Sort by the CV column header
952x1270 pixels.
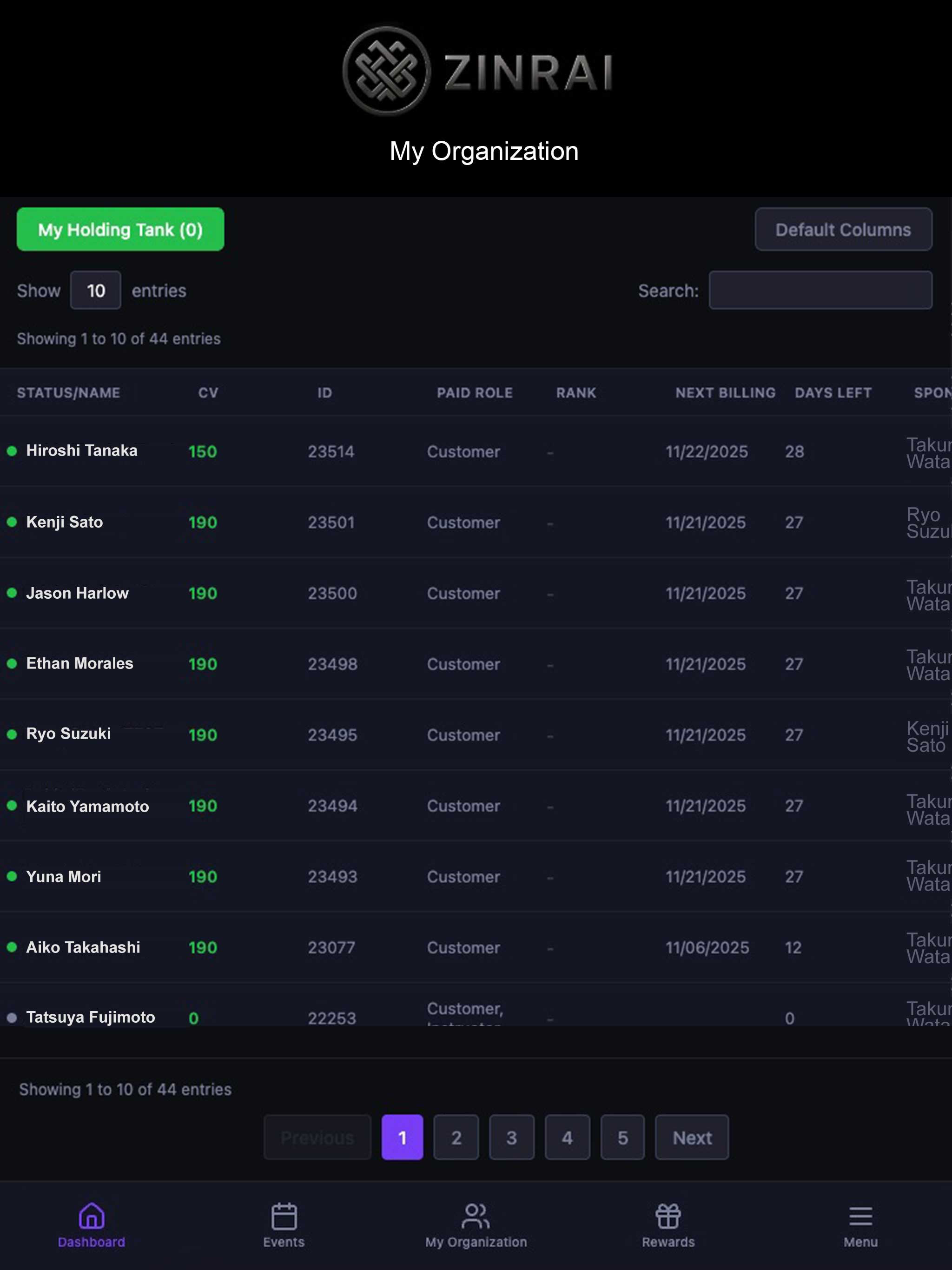pyautogui.click(x=208, y=393)
